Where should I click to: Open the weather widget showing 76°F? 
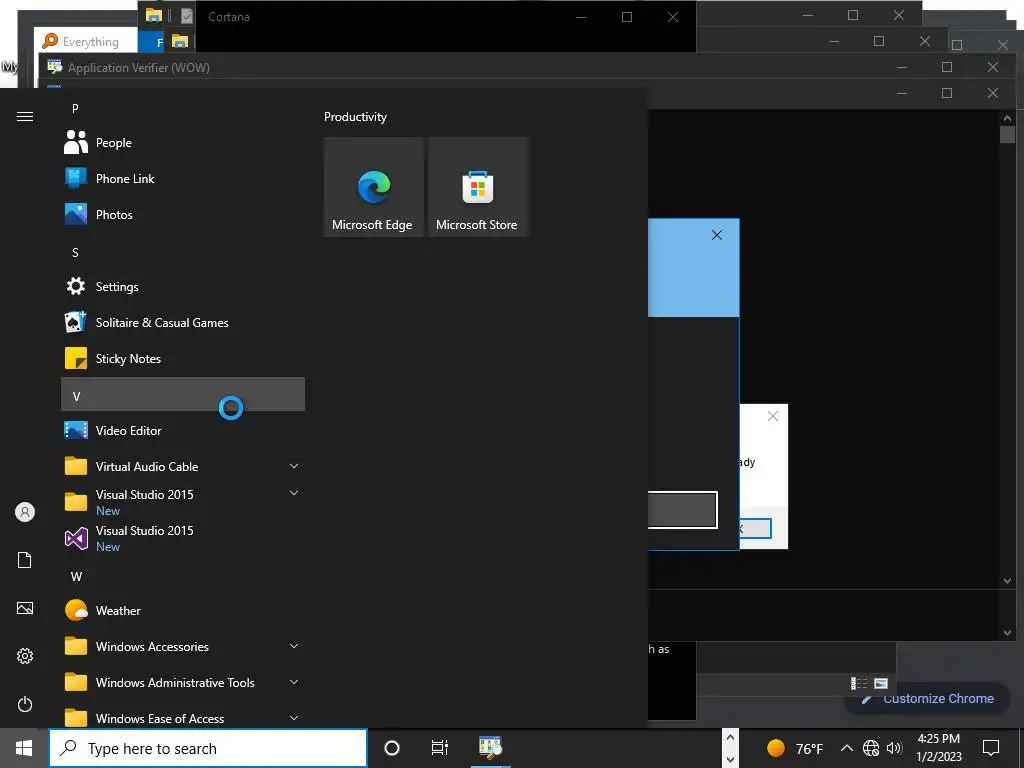(x=795, y=748)
